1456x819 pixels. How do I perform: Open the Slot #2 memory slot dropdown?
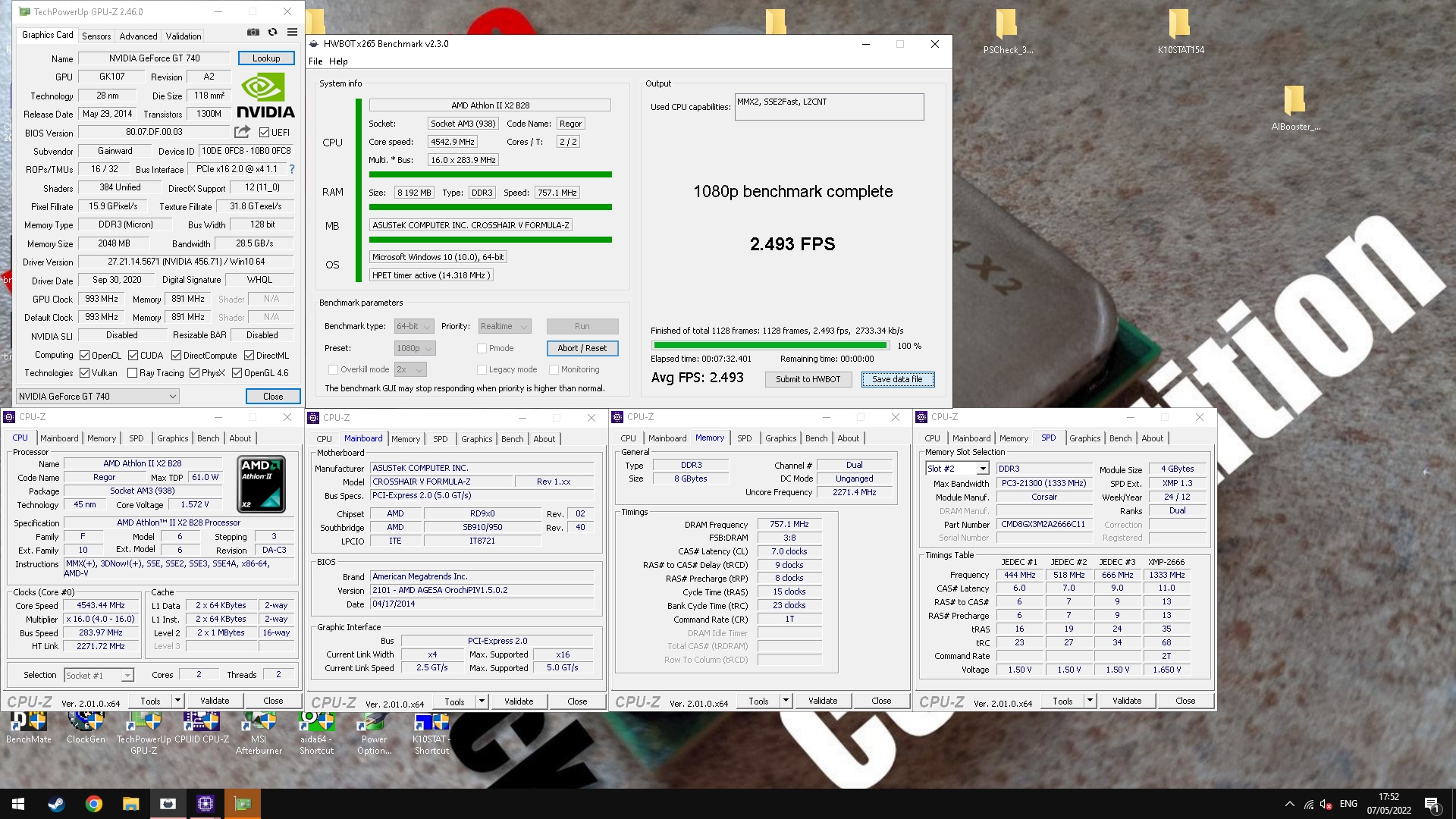(x=957, y=469)
